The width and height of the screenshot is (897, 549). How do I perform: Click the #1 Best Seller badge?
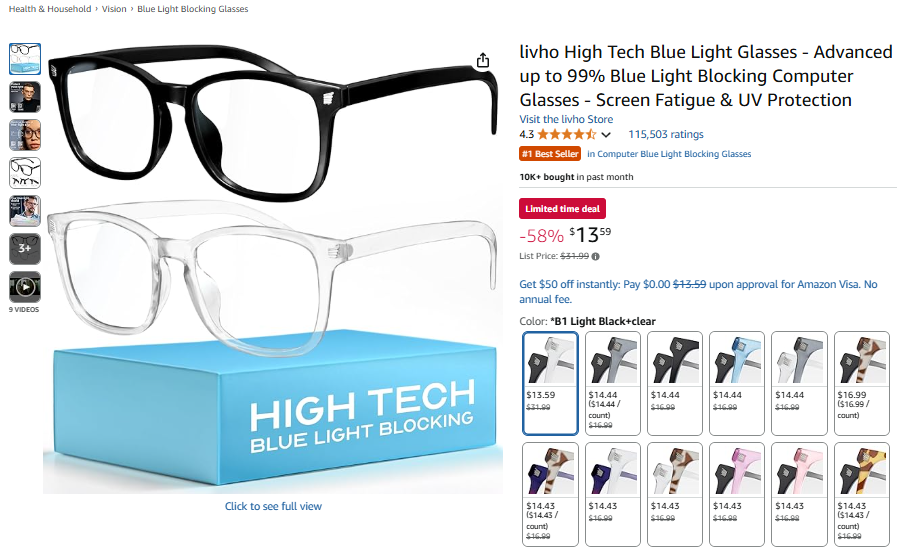[550, 154]
